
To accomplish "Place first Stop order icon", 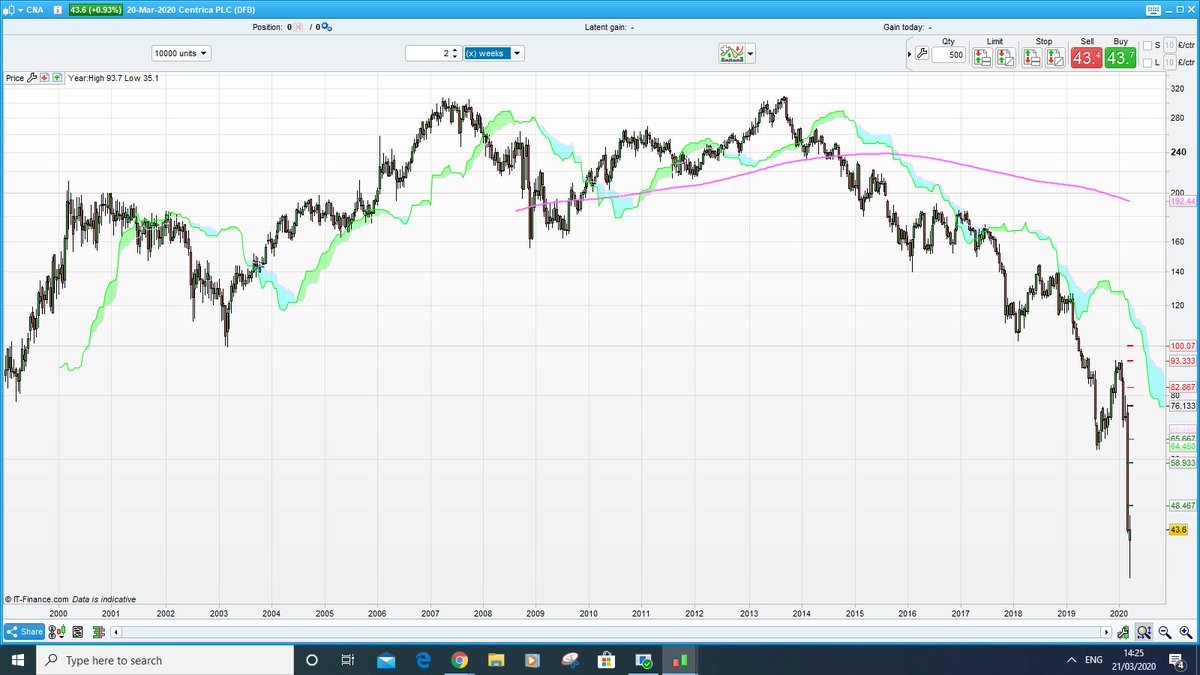I will click(x=1031, y=57).
